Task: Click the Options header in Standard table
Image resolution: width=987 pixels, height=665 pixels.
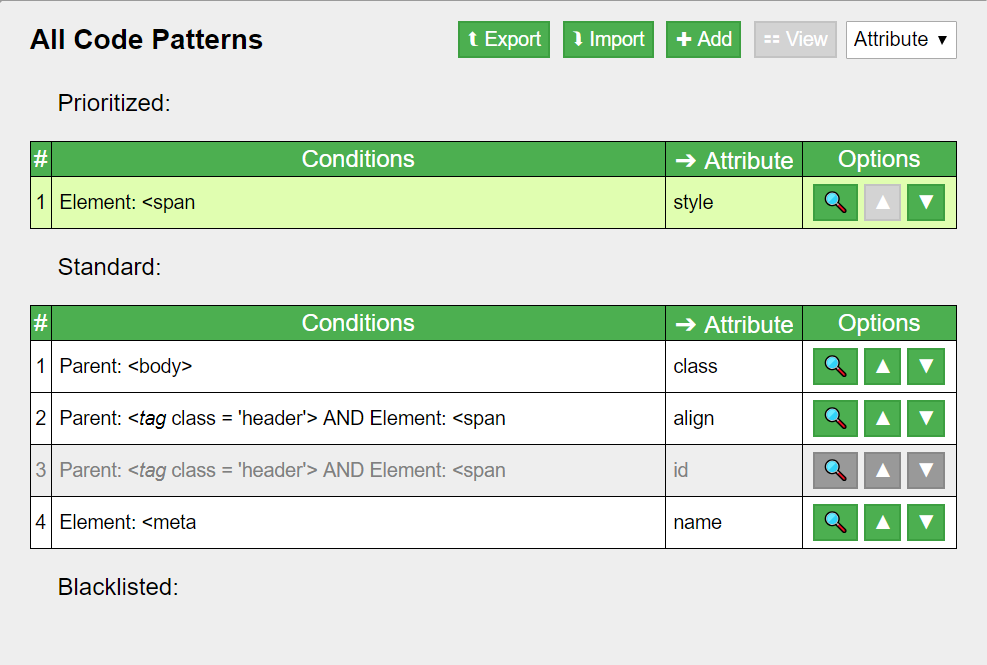Action: (879, 324)
